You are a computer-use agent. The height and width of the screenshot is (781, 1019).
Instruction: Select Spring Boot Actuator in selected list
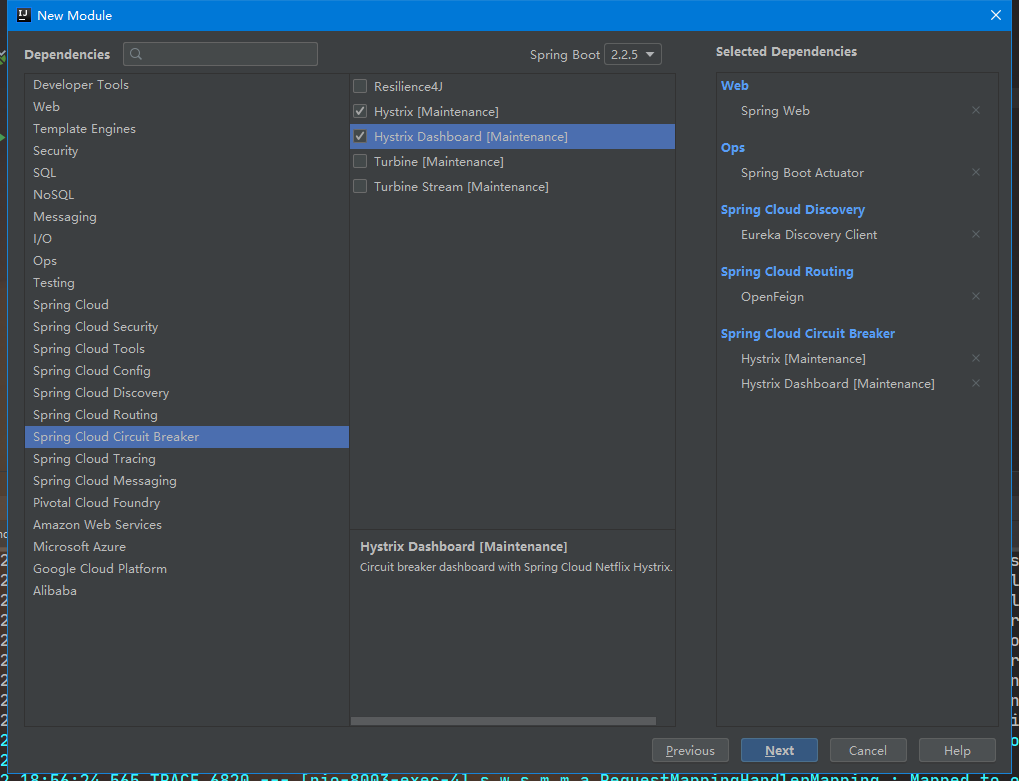803,173
